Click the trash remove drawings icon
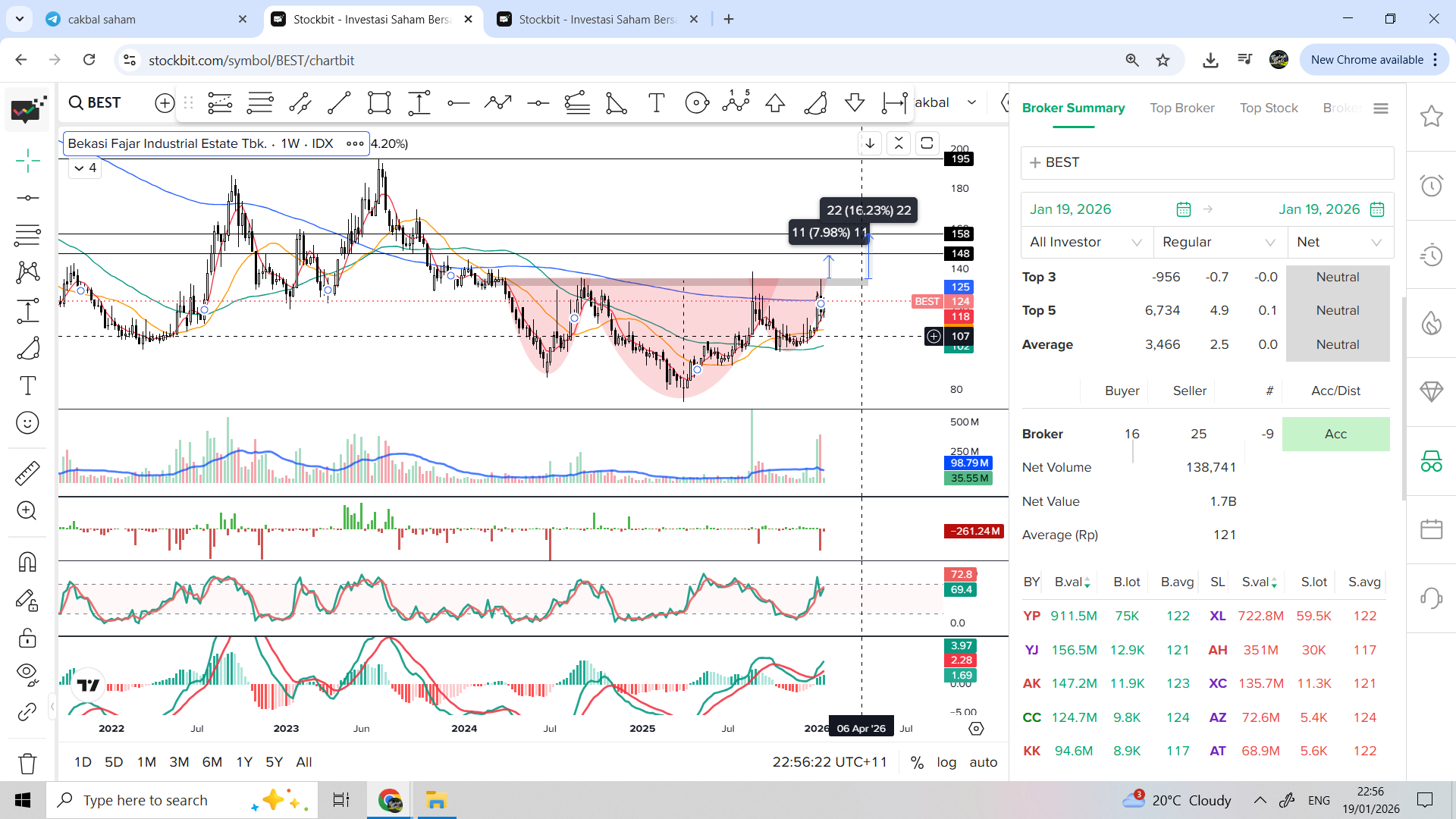This screenshot has height=819, width=1456. [27, 763]
